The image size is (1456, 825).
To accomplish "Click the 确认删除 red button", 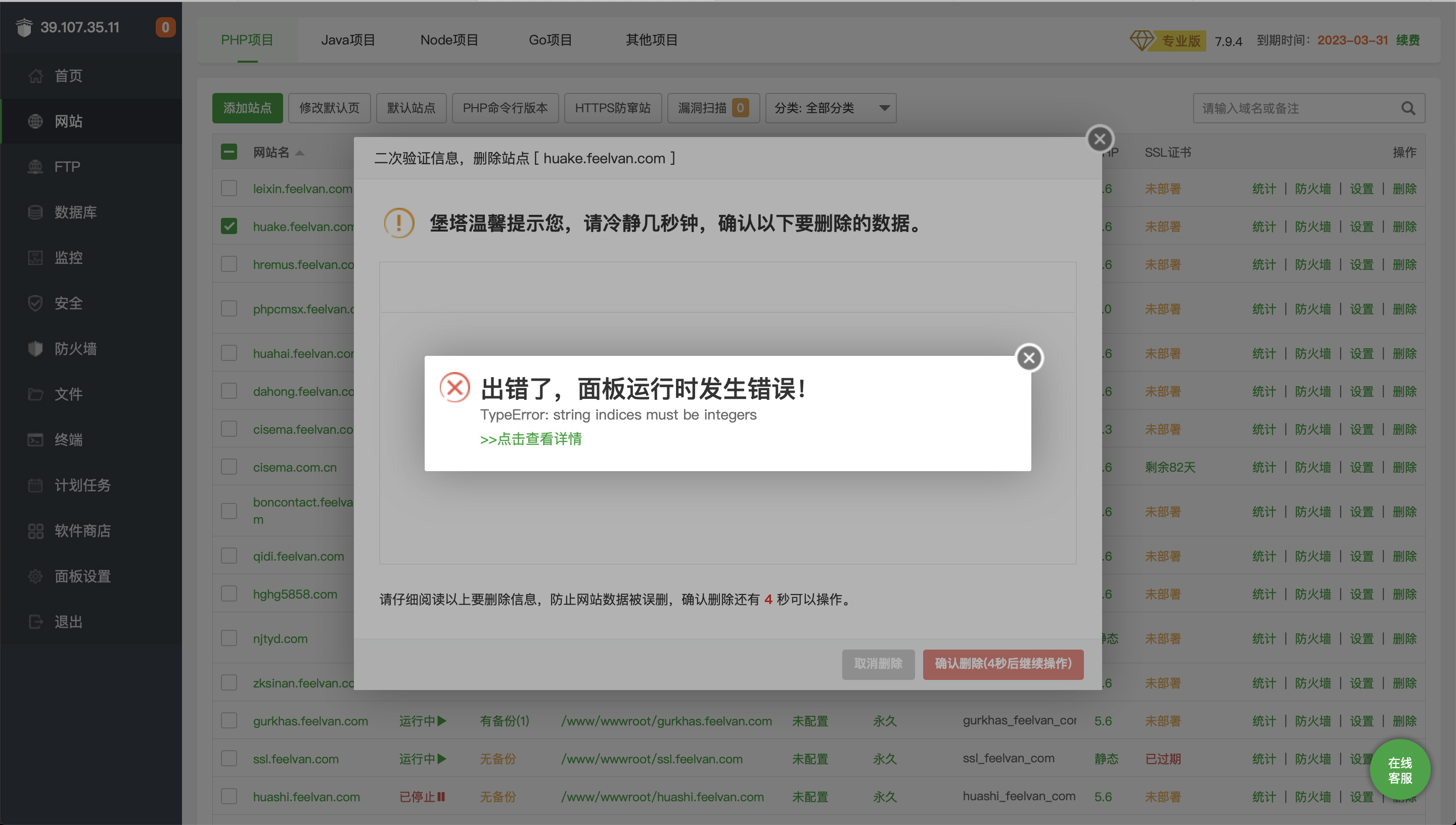I will click(x=1003, y=664).
